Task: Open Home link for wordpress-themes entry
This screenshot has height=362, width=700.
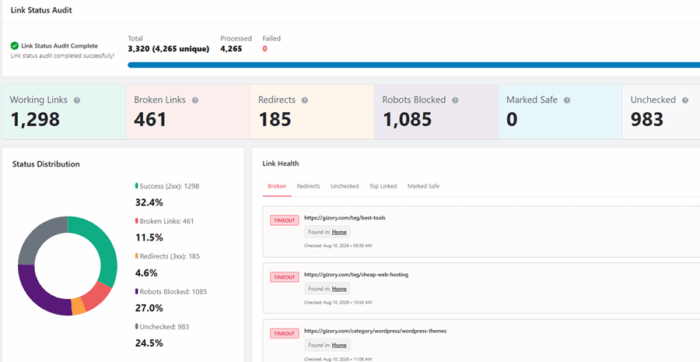Action: coord(339,345)
